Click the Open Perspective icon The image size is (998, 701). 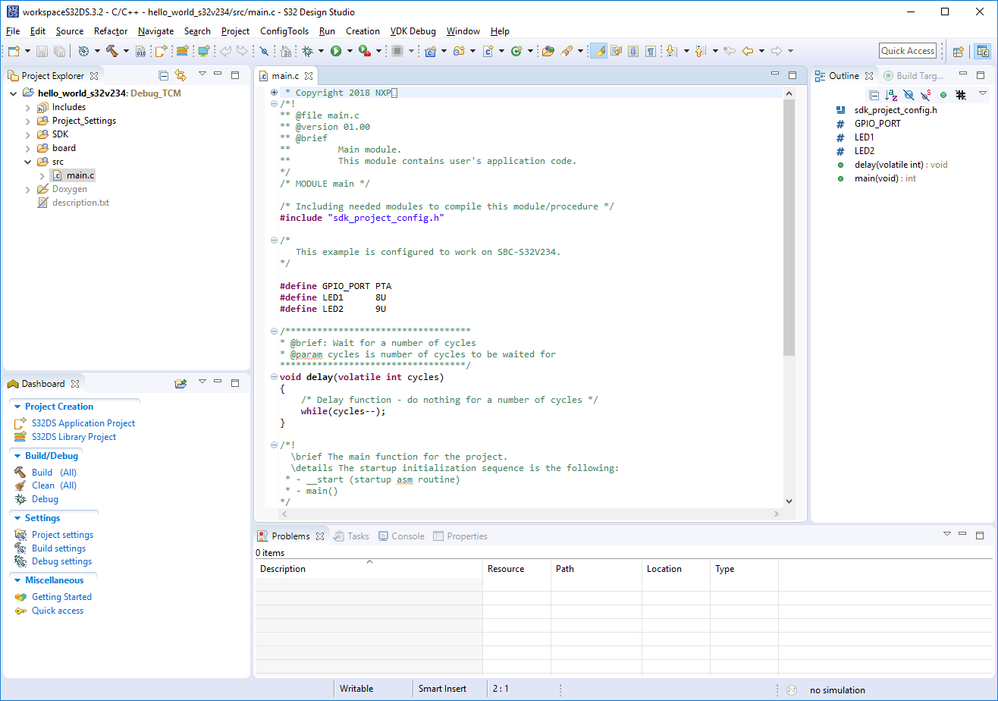957,51
